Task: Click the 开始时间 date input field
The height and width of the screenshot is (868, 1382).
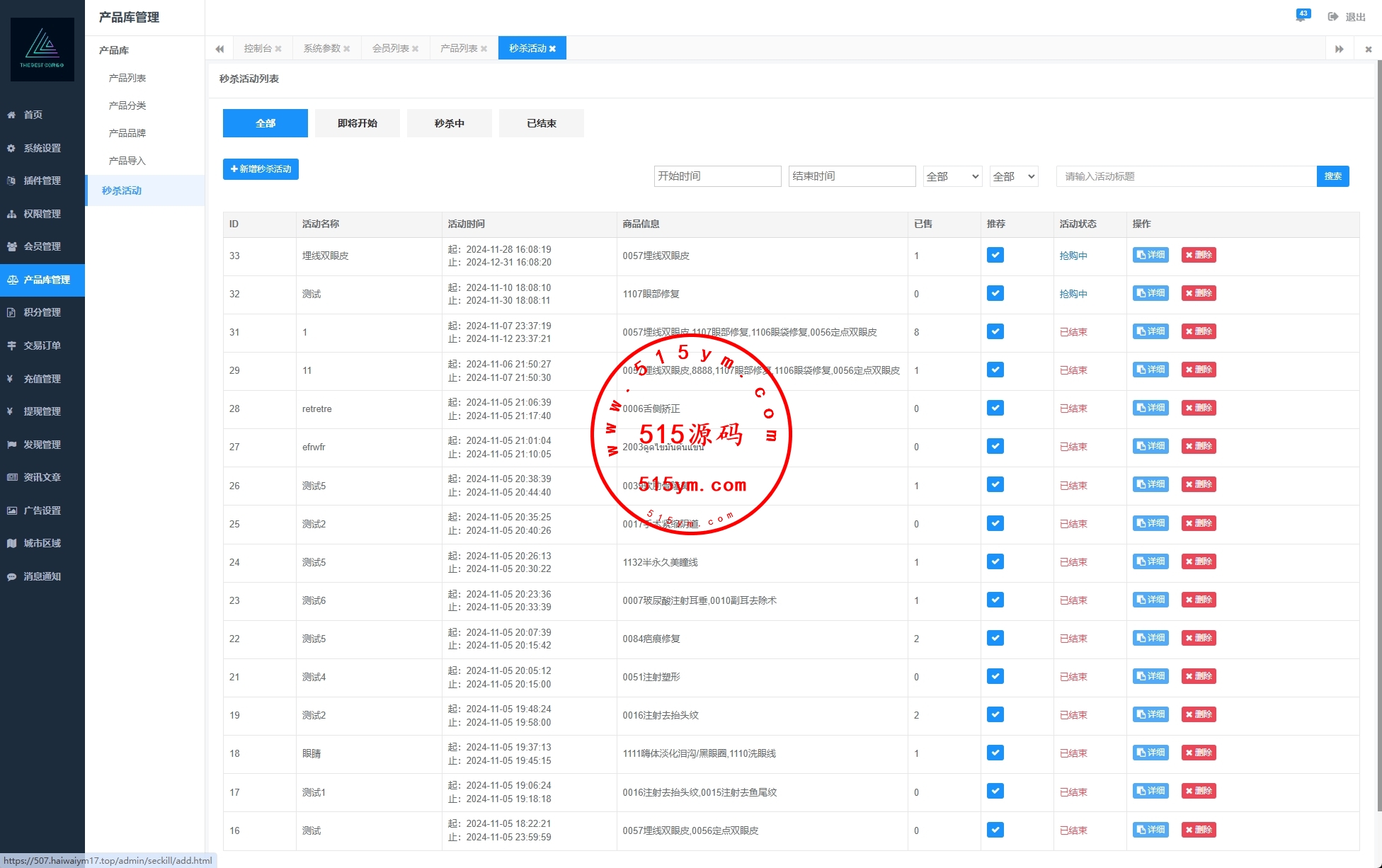Action: pyautogui.click(x=717, y=176)
